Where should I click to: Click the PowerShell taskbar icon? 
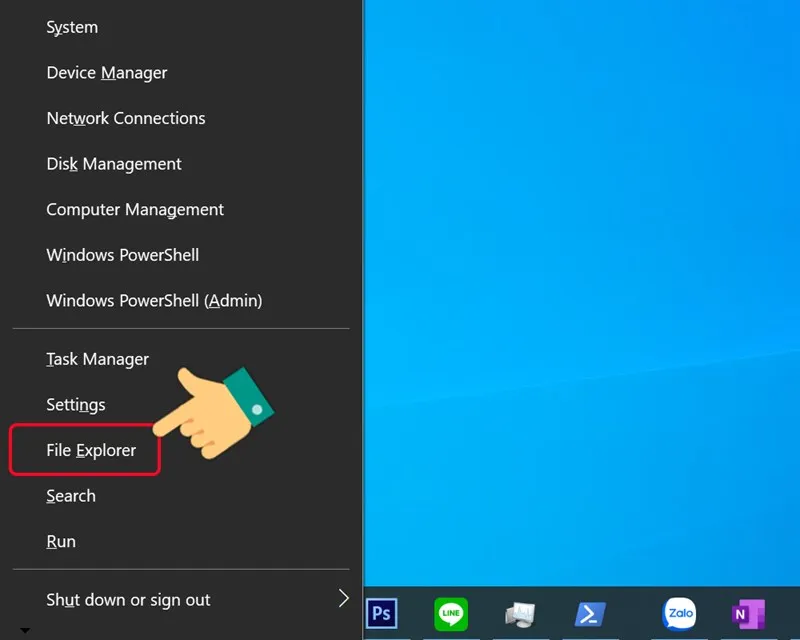tap(591, 613)
